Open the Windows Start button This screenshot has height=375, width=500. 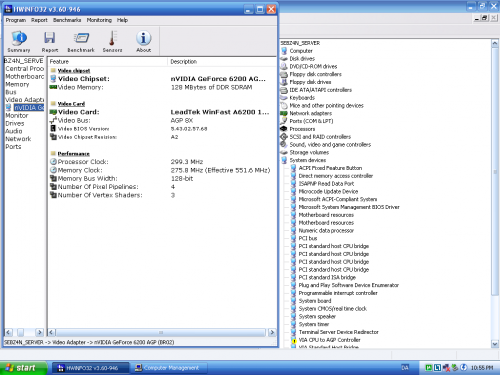23,368
